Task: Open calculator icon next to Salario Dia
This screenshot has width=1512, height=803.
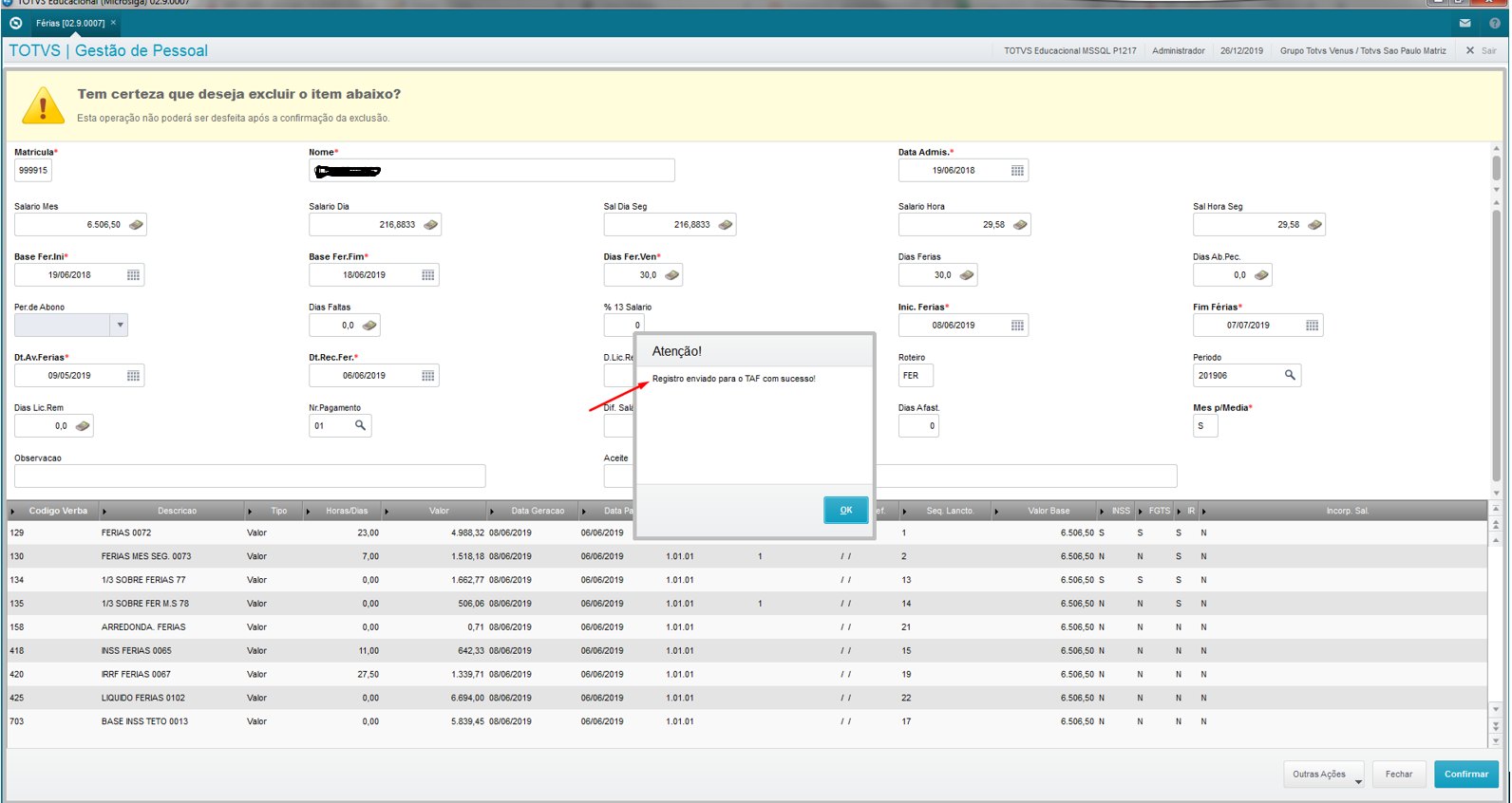Action: tap(430, 225)
